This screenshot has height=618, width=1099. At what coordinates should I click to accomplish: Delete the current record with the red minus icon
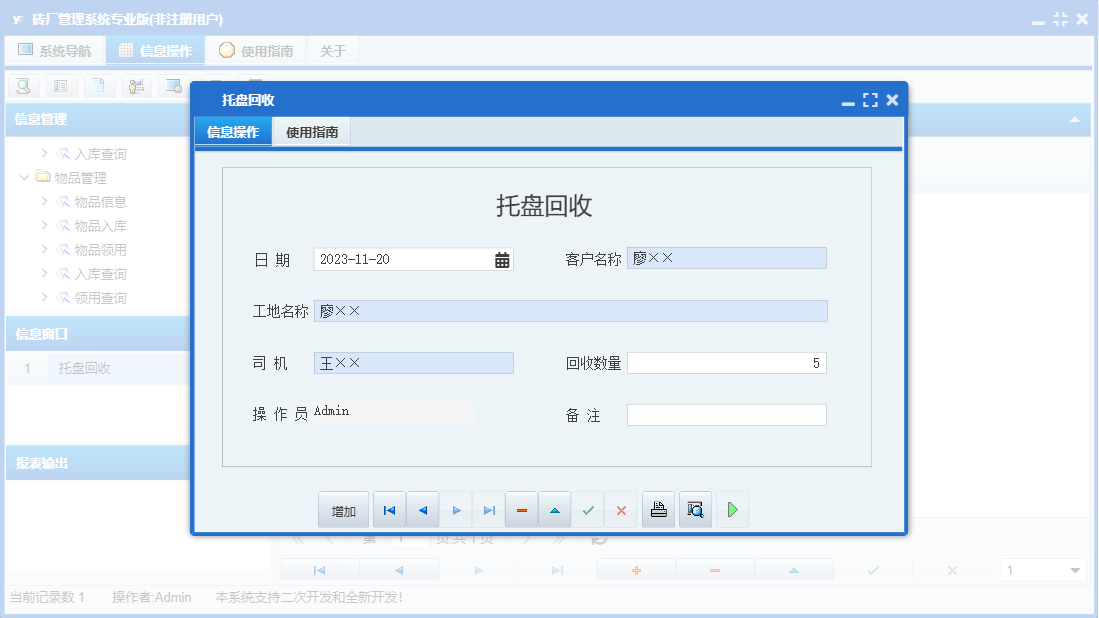[521, 509]
